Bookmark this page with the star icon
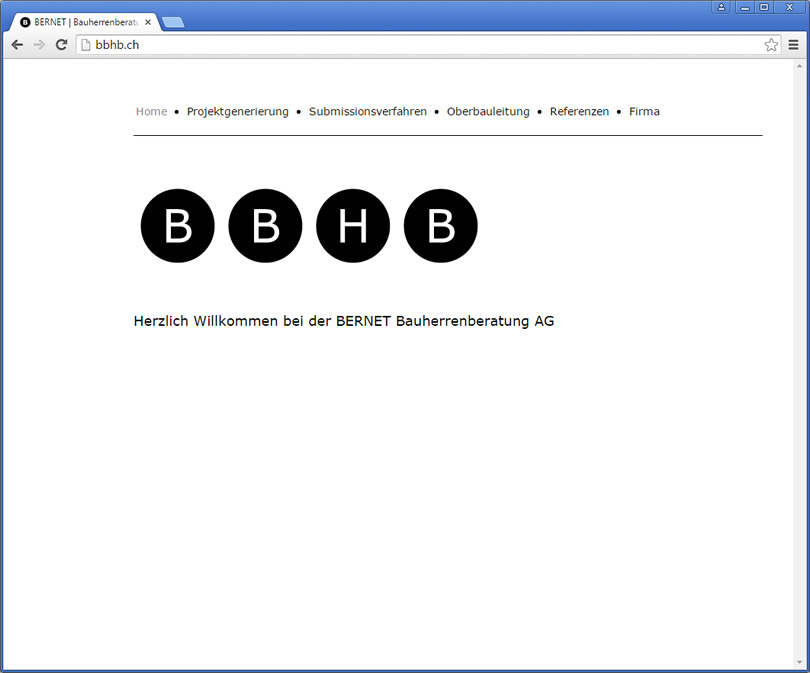 (771, 45)
